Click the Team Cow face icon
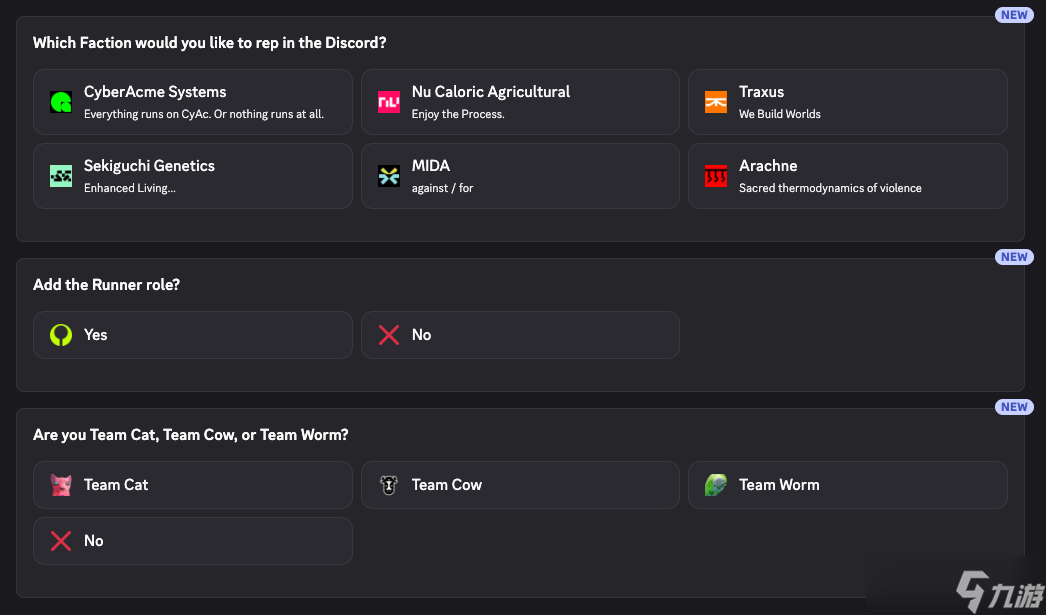This screenshot has height=615, width=1046. coord(388,485)
